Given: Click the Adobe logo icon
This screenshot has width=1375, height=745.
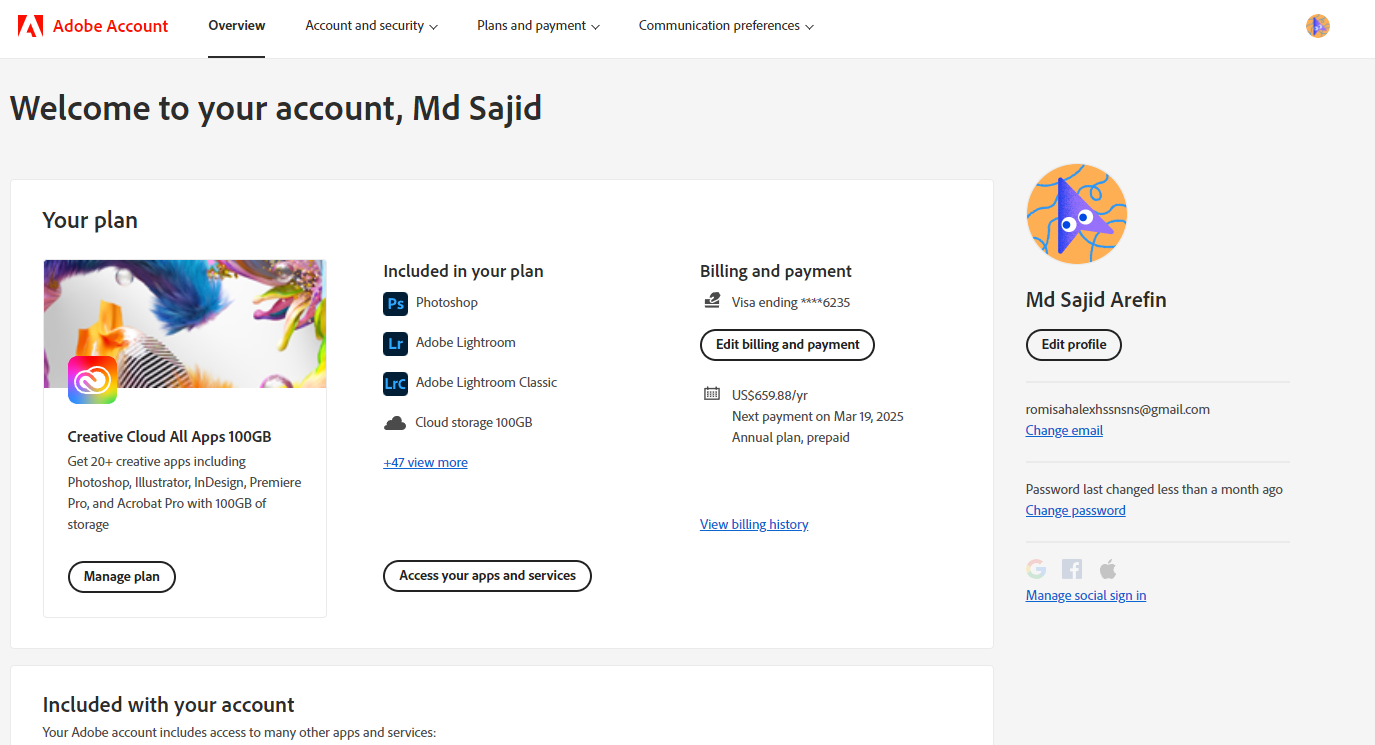Looking at the screenshot, I should (30, 26).
